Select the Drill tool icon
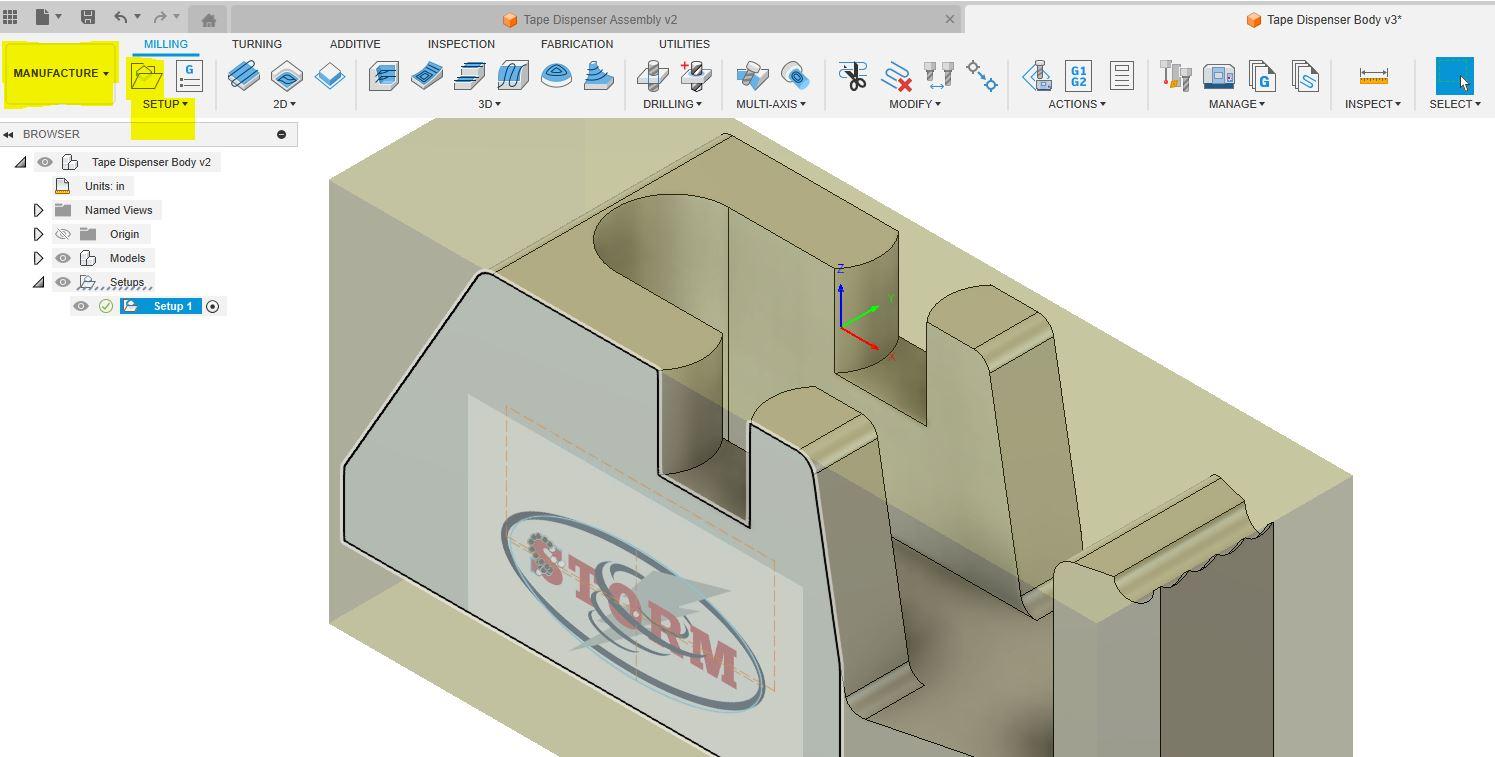This screenshot has width=1495, height=757. click(x=652, y=76)
